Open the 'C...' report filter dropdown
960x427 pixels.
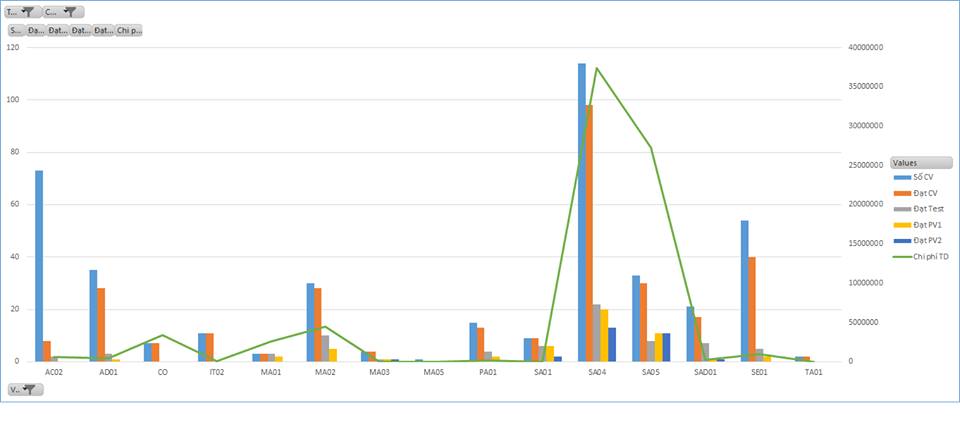63,12
